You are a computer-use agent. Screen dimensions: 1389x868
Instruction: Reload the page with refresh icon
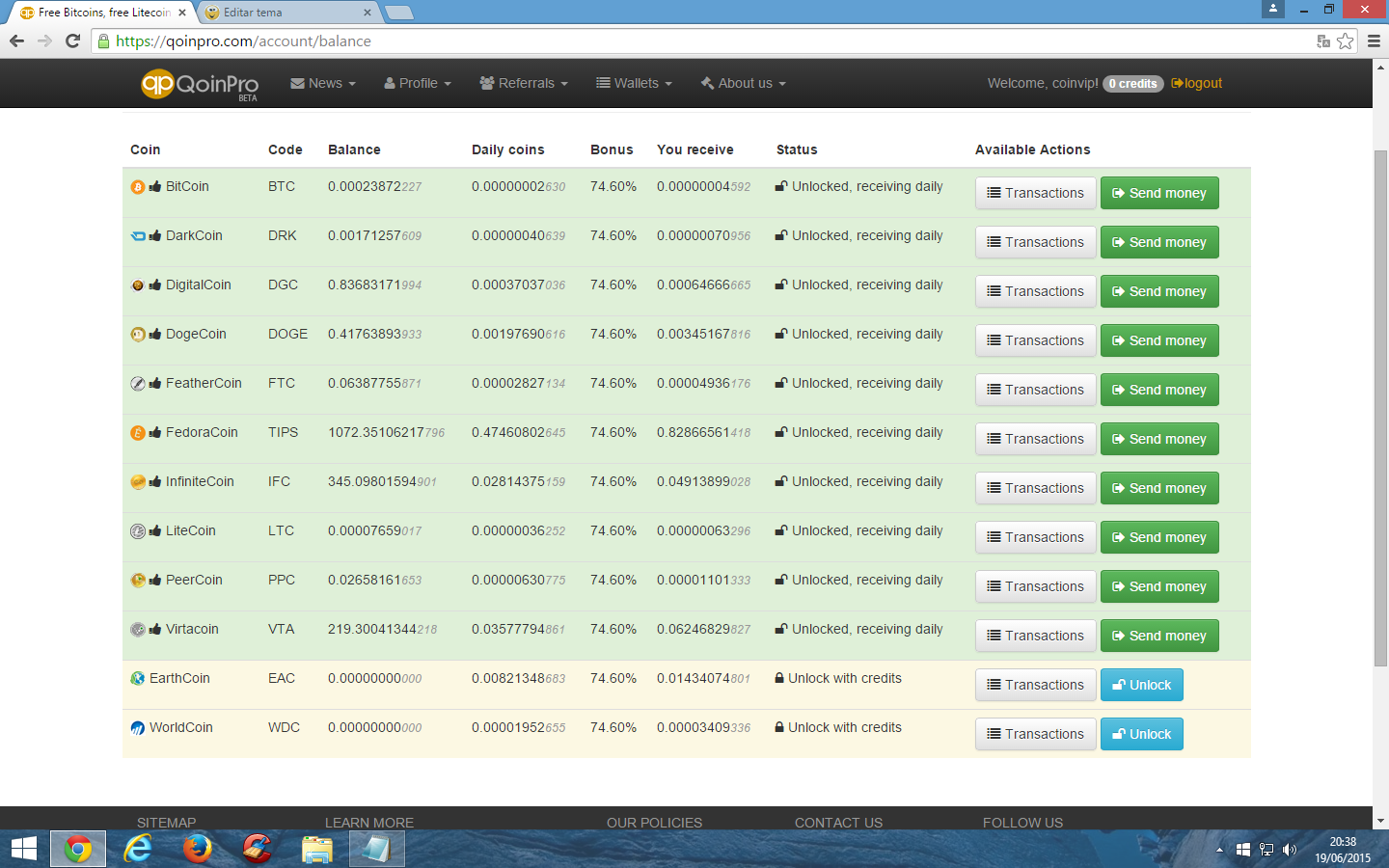pyautogui.click(x=72, y=41)
